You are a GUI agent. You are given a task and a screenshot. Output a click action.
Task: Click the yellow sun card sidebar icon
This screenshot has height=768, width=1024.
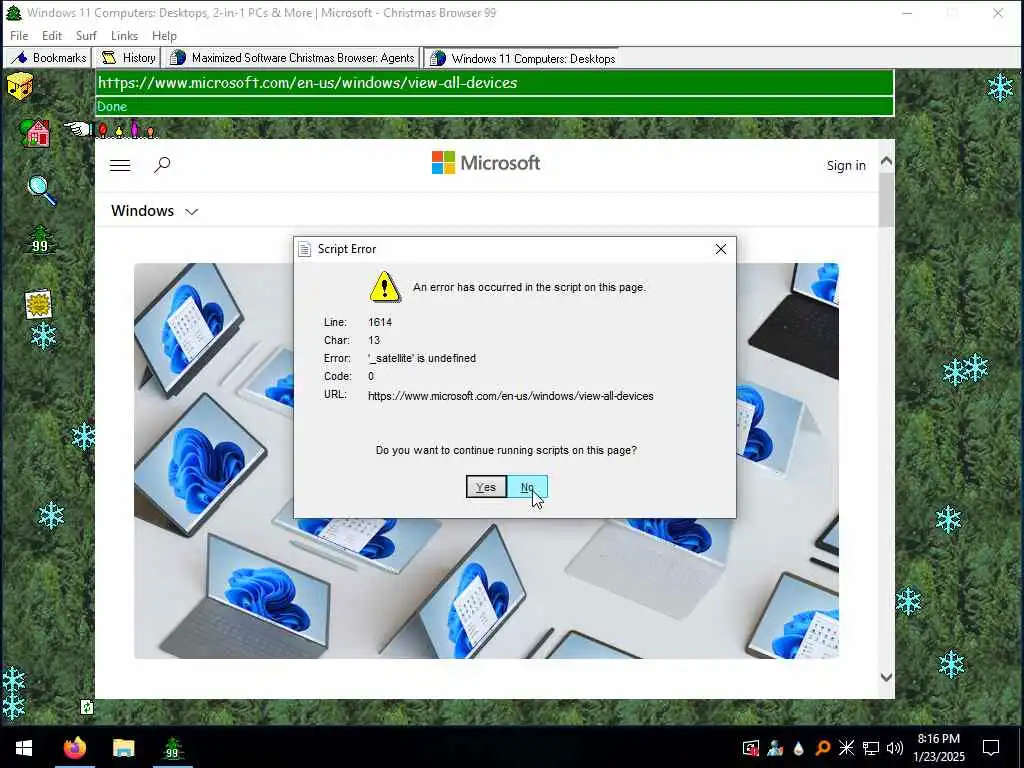click(39, 304)
